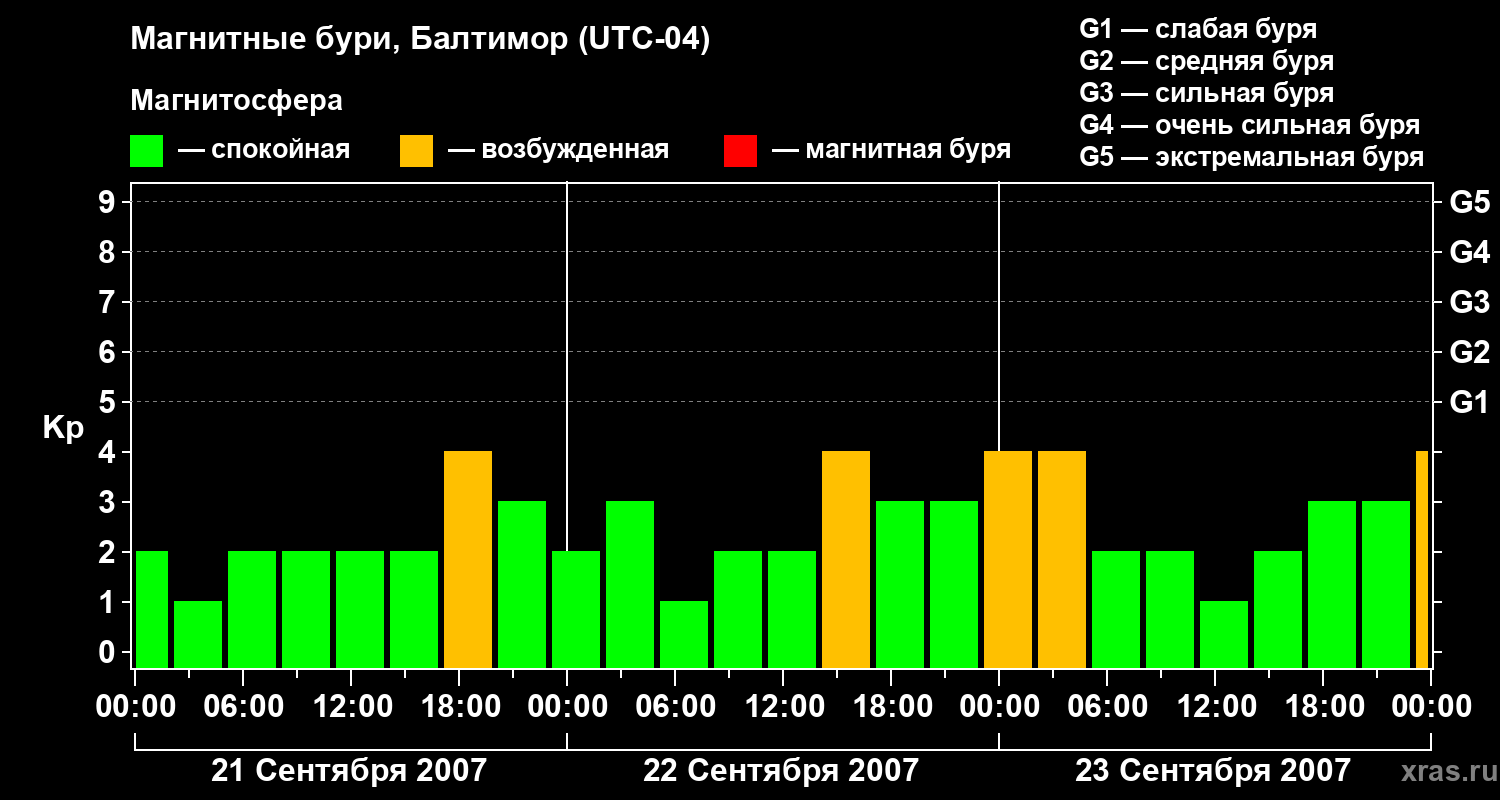Click the green «спокойная» legend swatch
Viewport: 1500px width, 800px height.
pos(147,150)
